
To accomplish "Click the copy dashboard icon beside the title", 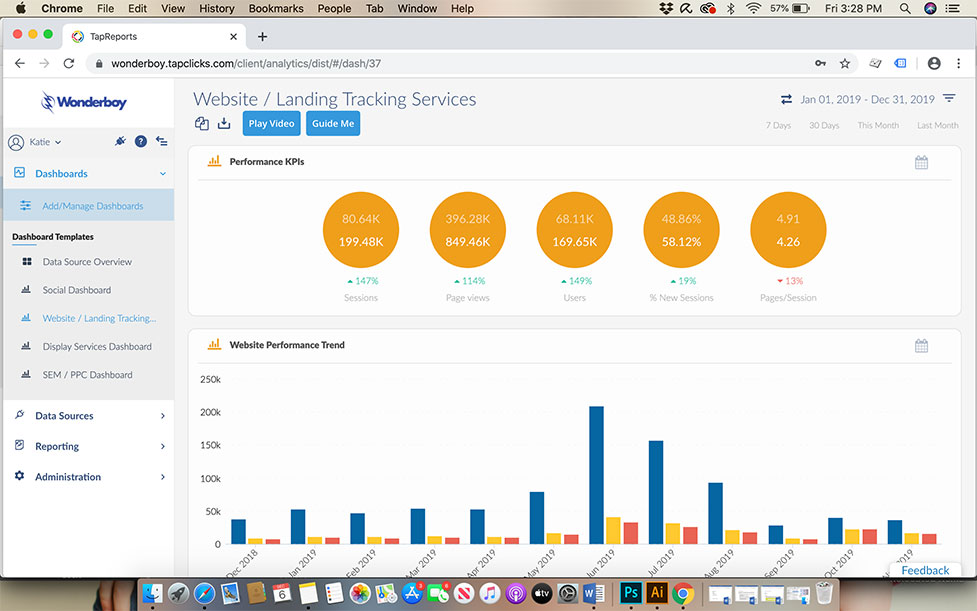I will point(201,122).
